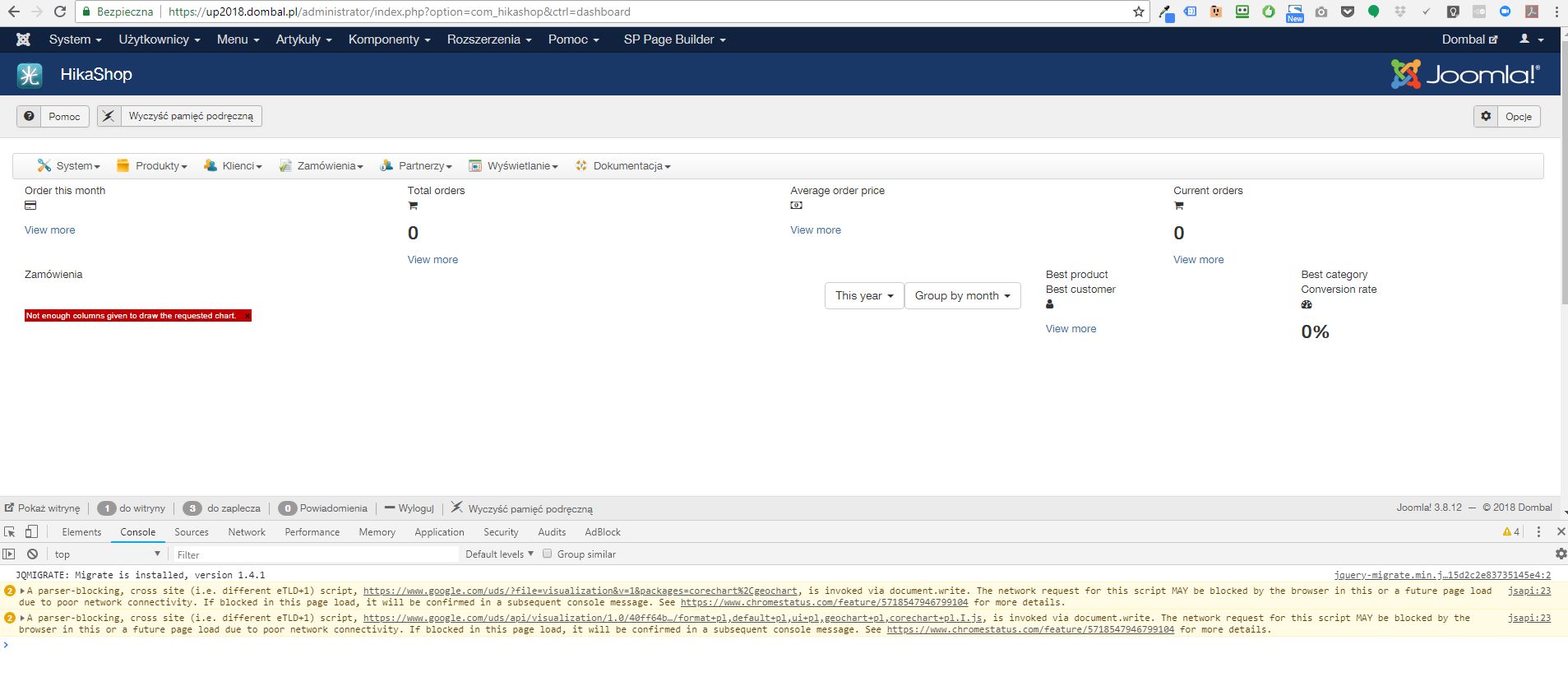This screenshot has width=1568, height=700.
Task: Select the DevTools inspect element icon
Action: pos(10,532)
